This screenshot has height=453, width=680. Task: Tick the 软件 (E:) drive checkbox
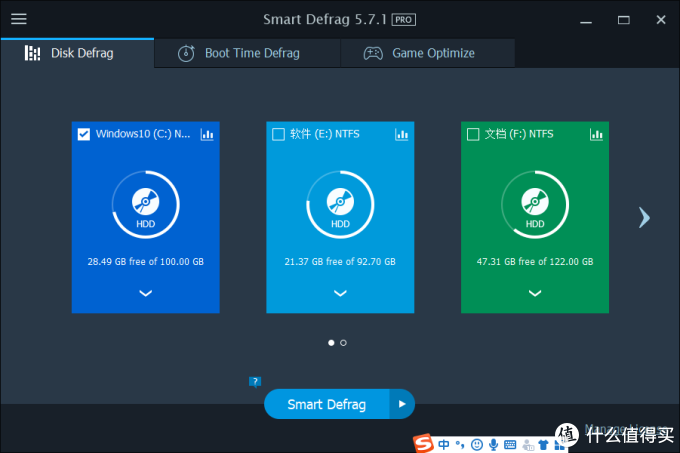(278, 134)
